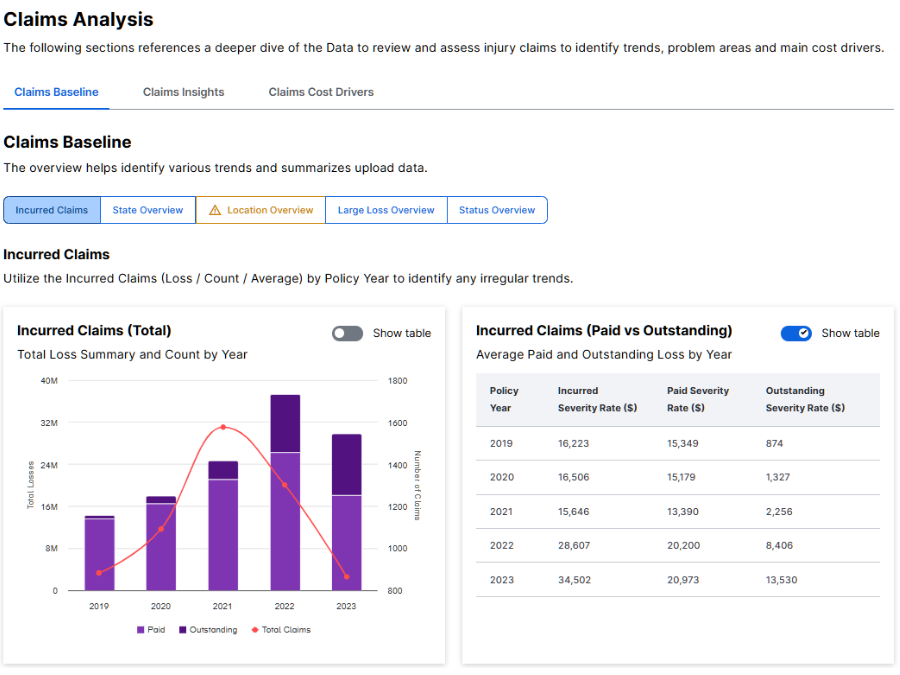
Task: Click the 2019 severity value 16,223
Action: 573,443
